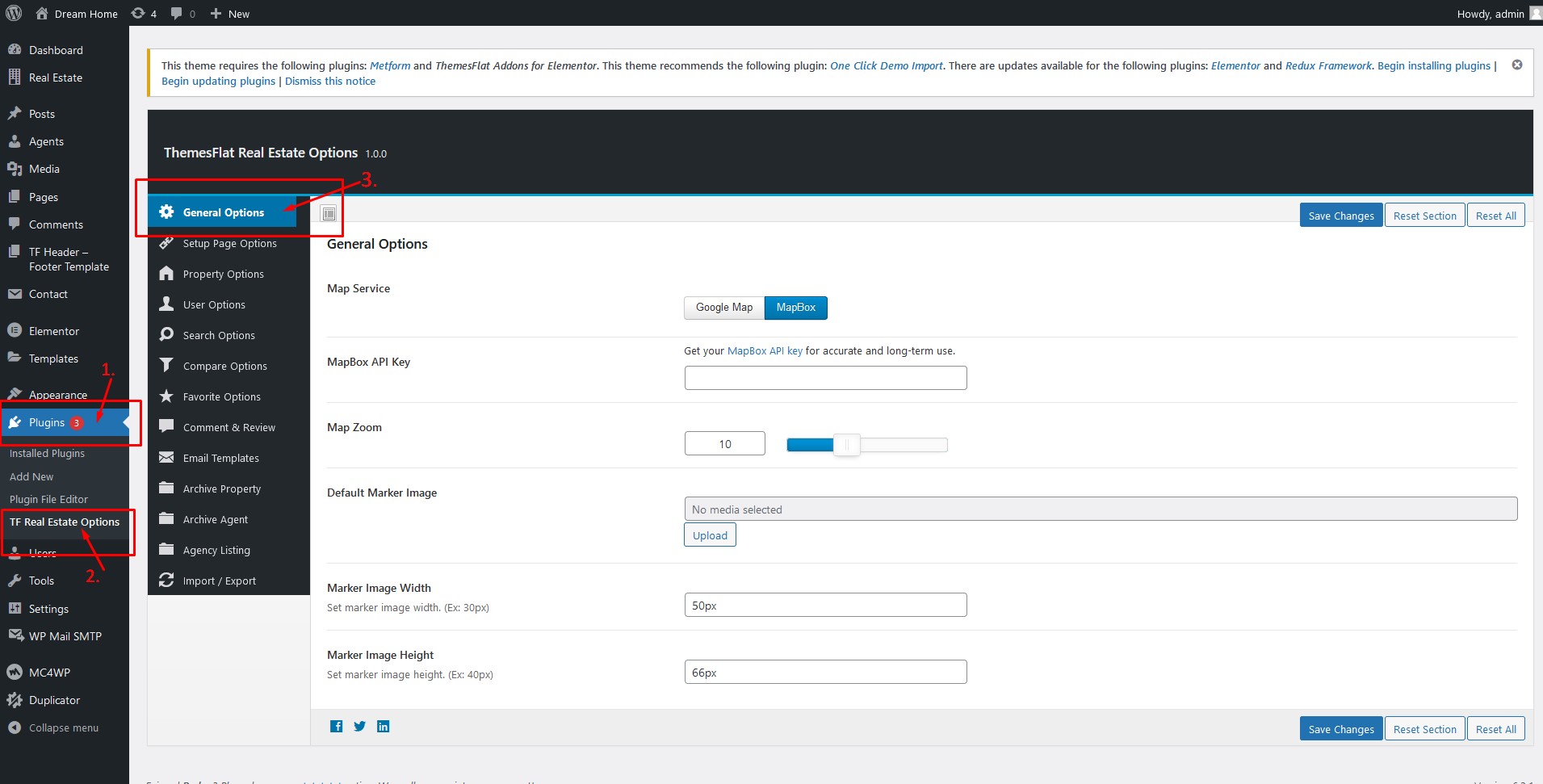Click Marker Image Width field
This screenshot has width=1543, height=784.
[825, 605]
